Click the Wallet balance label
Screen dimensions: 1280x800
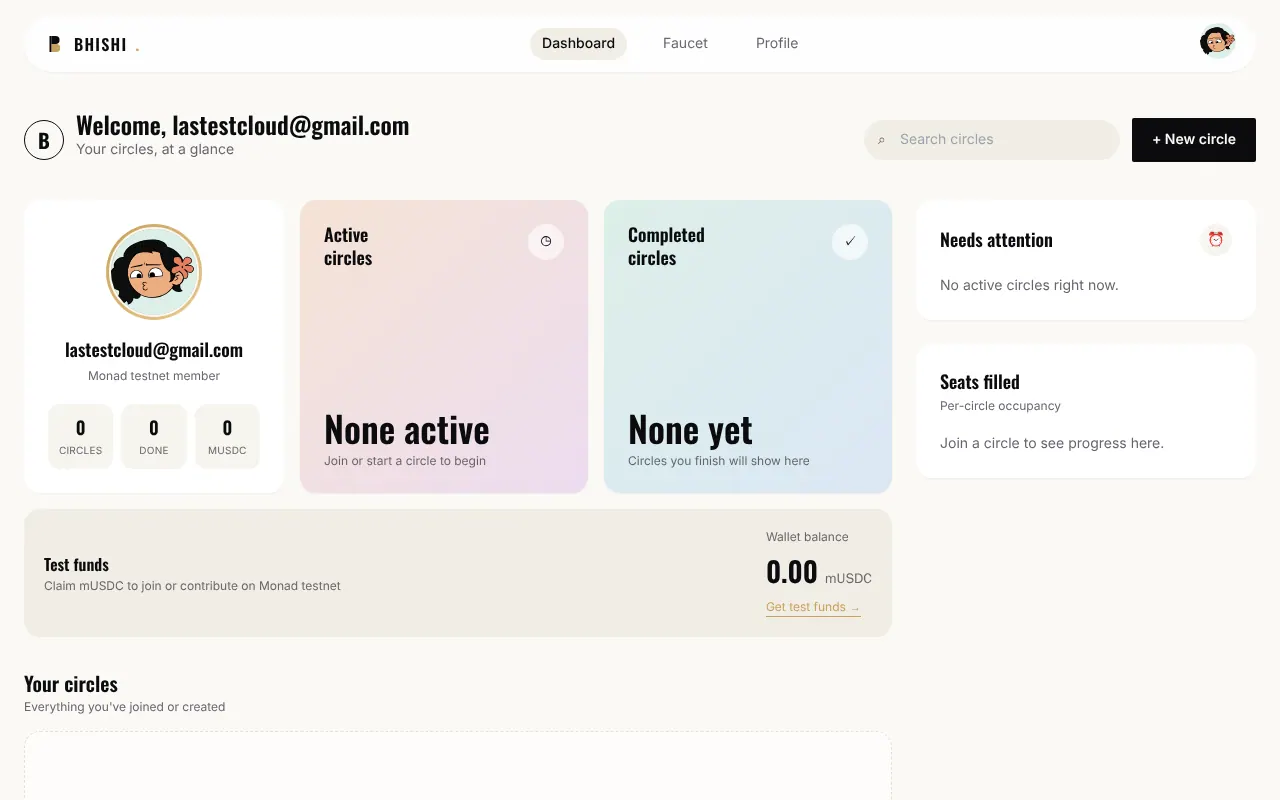click(807, 537)
